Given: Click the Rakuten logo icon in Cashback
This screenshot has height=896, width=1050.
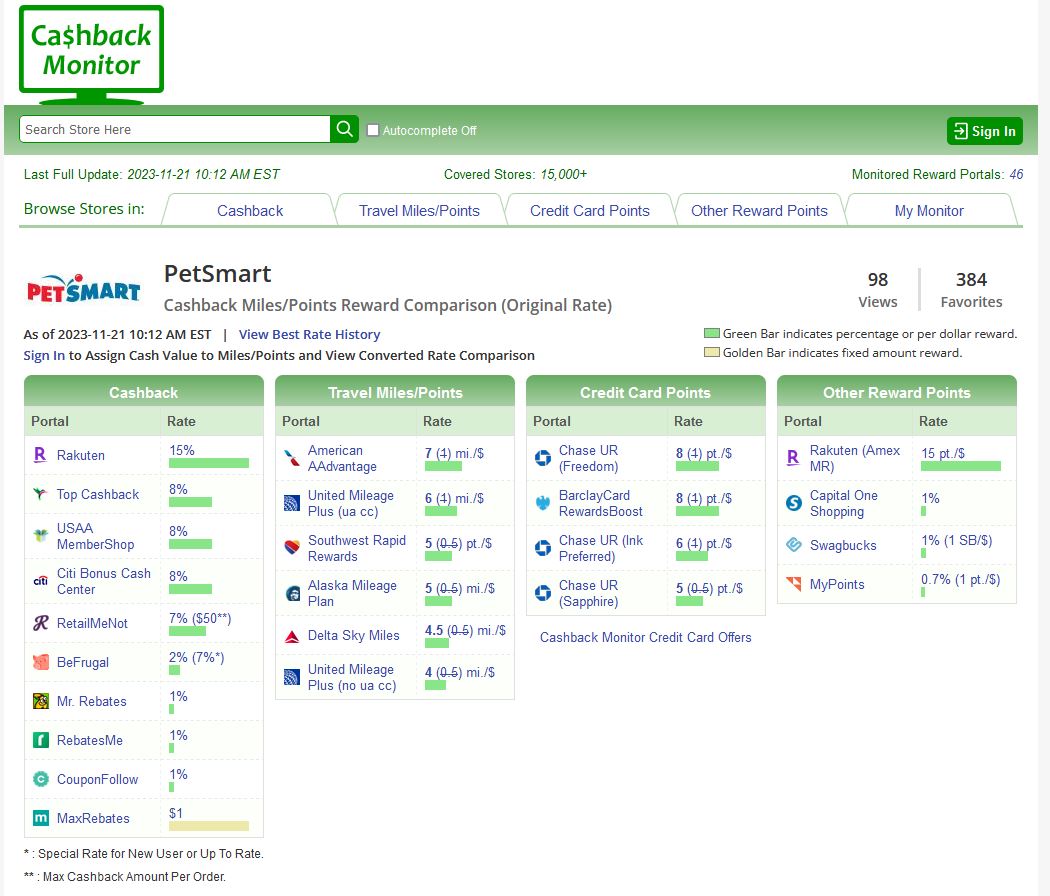Looking at the screenshot, I should click(x=40, y=455).
